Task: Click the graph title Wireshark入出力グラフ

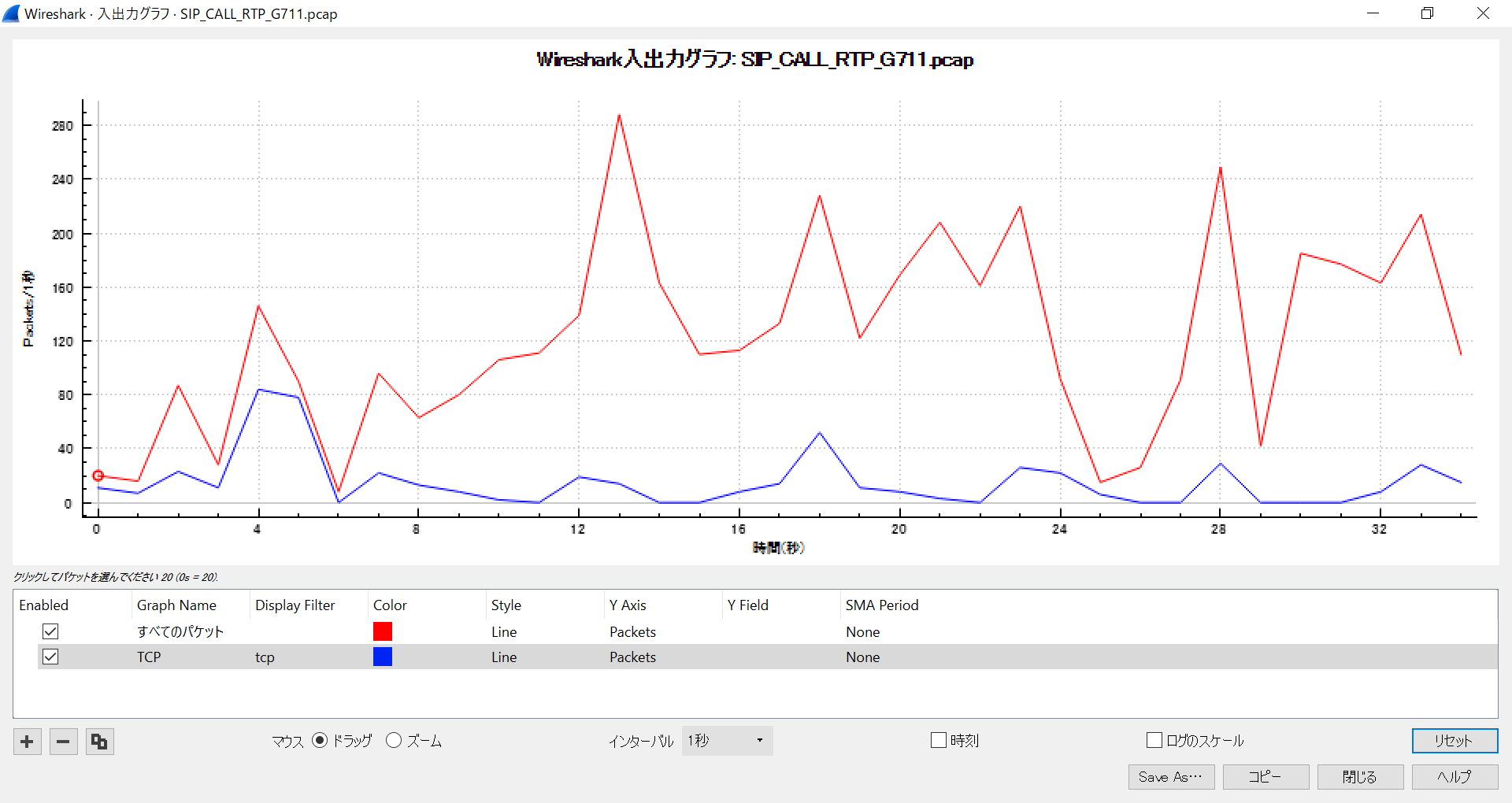Action: pyautogui.click(x=754, y=60)
